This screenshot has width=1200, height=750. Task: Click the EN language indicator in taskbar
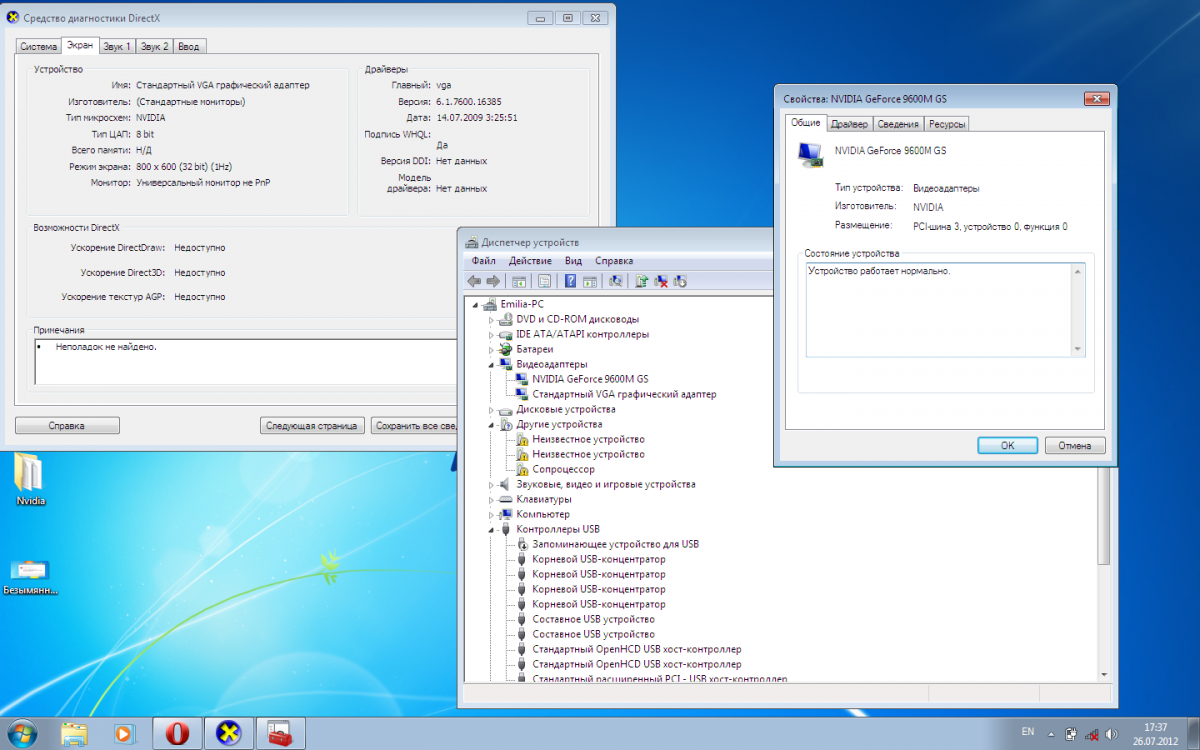[1026, 732]
